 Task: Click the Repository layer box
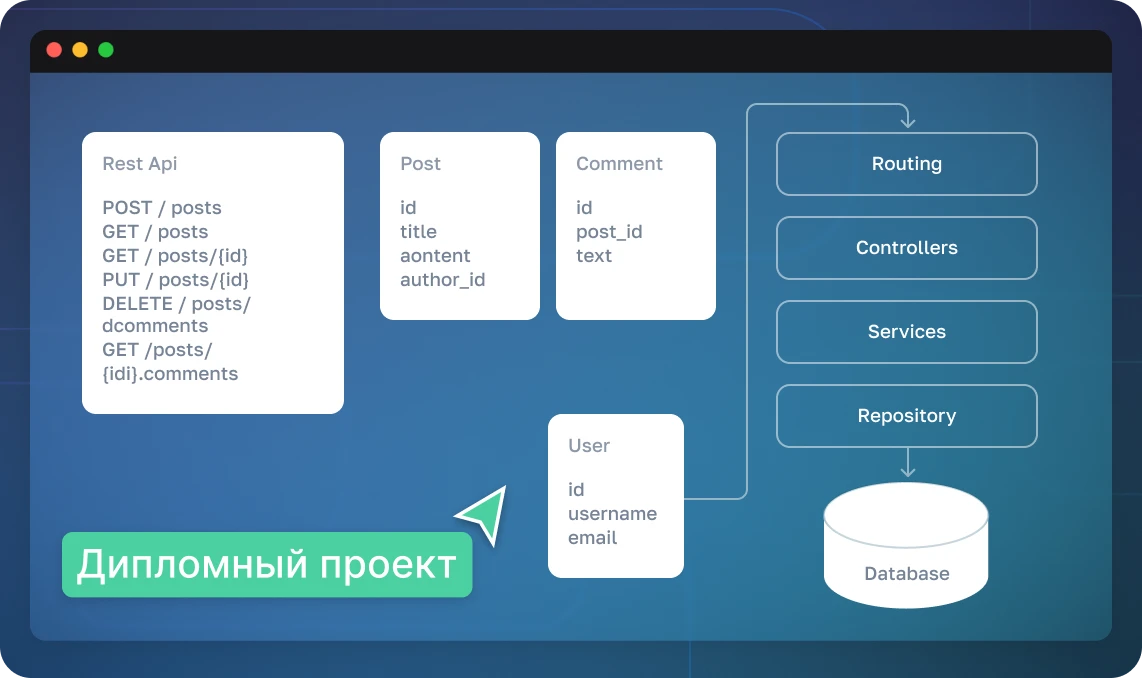click(907, 416)
